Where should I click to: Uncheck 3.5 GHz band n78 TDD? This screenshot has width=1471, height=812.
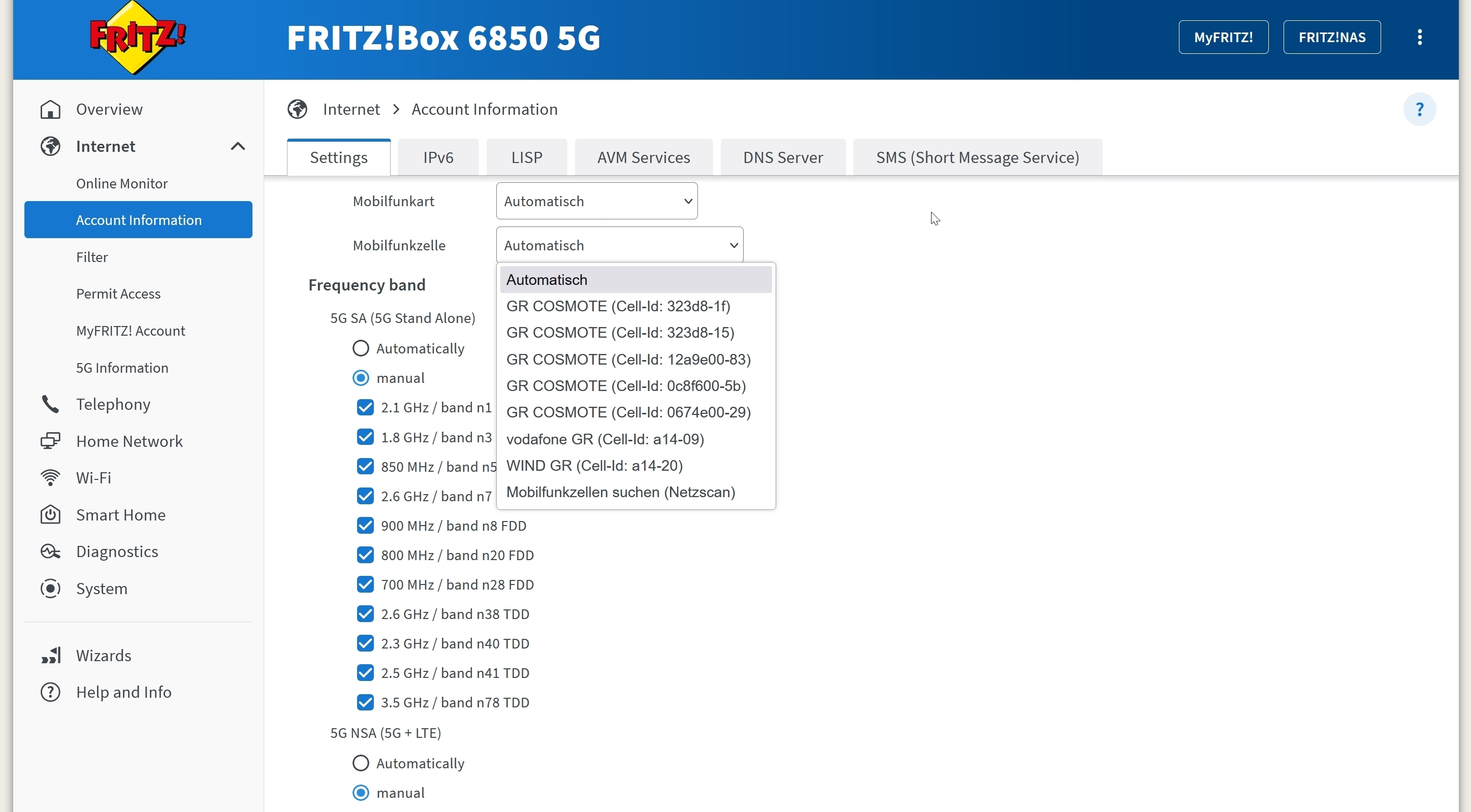[365, 702]
